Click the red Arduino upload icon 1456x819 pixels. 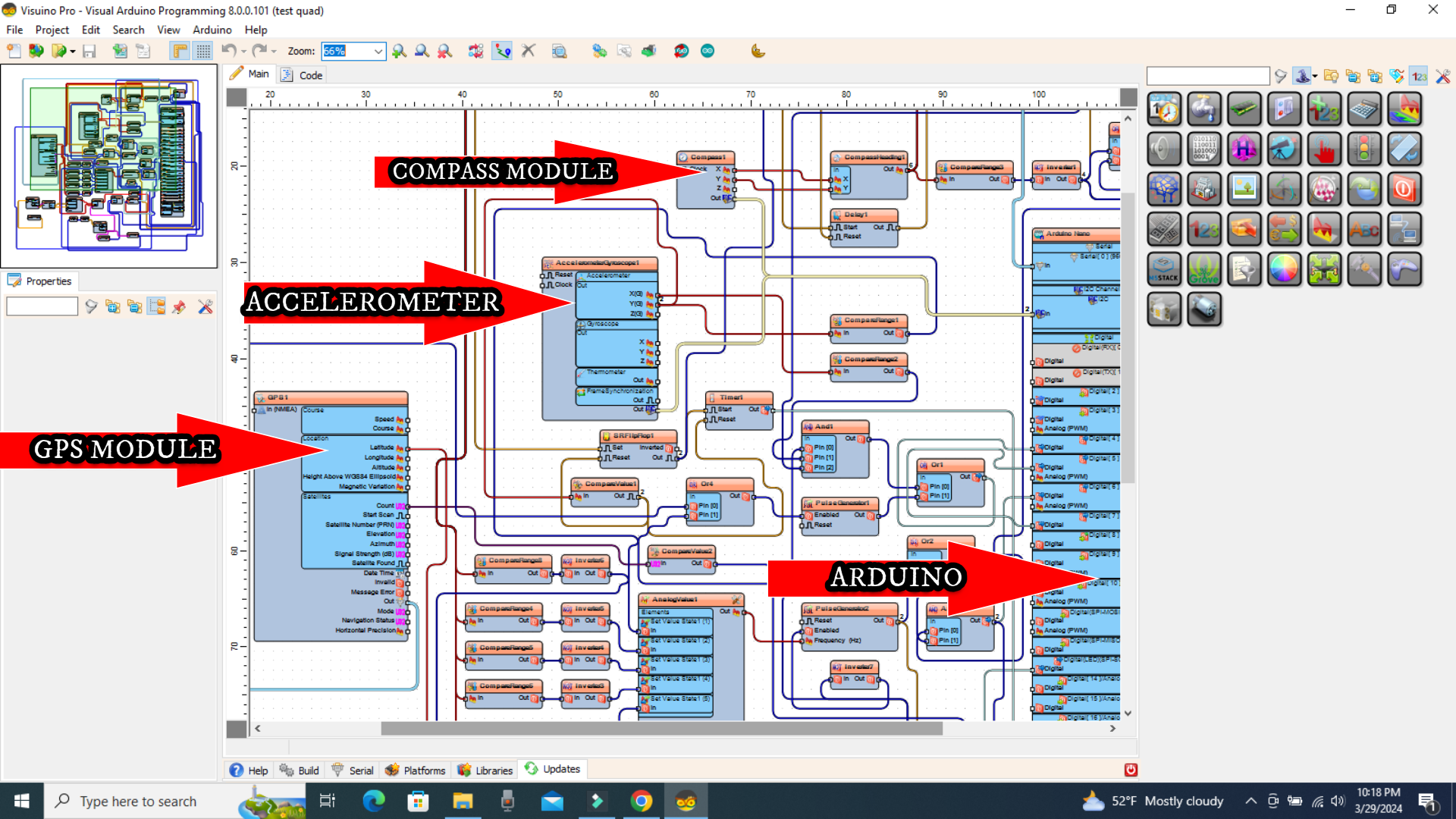pos(681,51)
